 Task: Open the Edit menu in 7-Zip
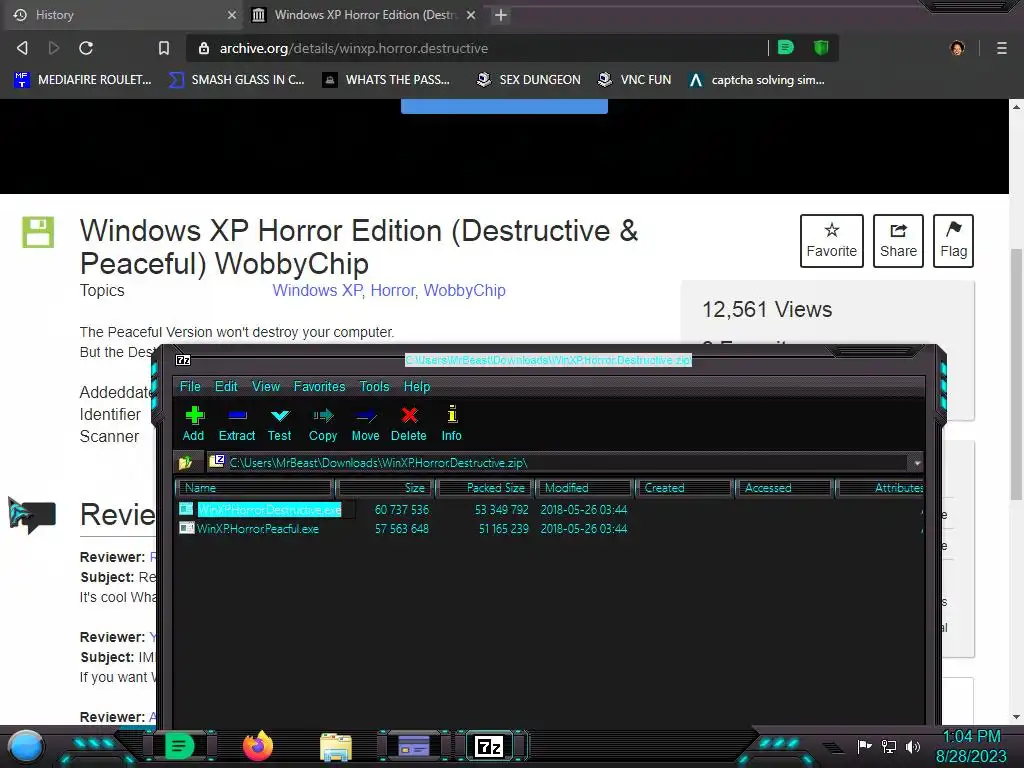226,387
